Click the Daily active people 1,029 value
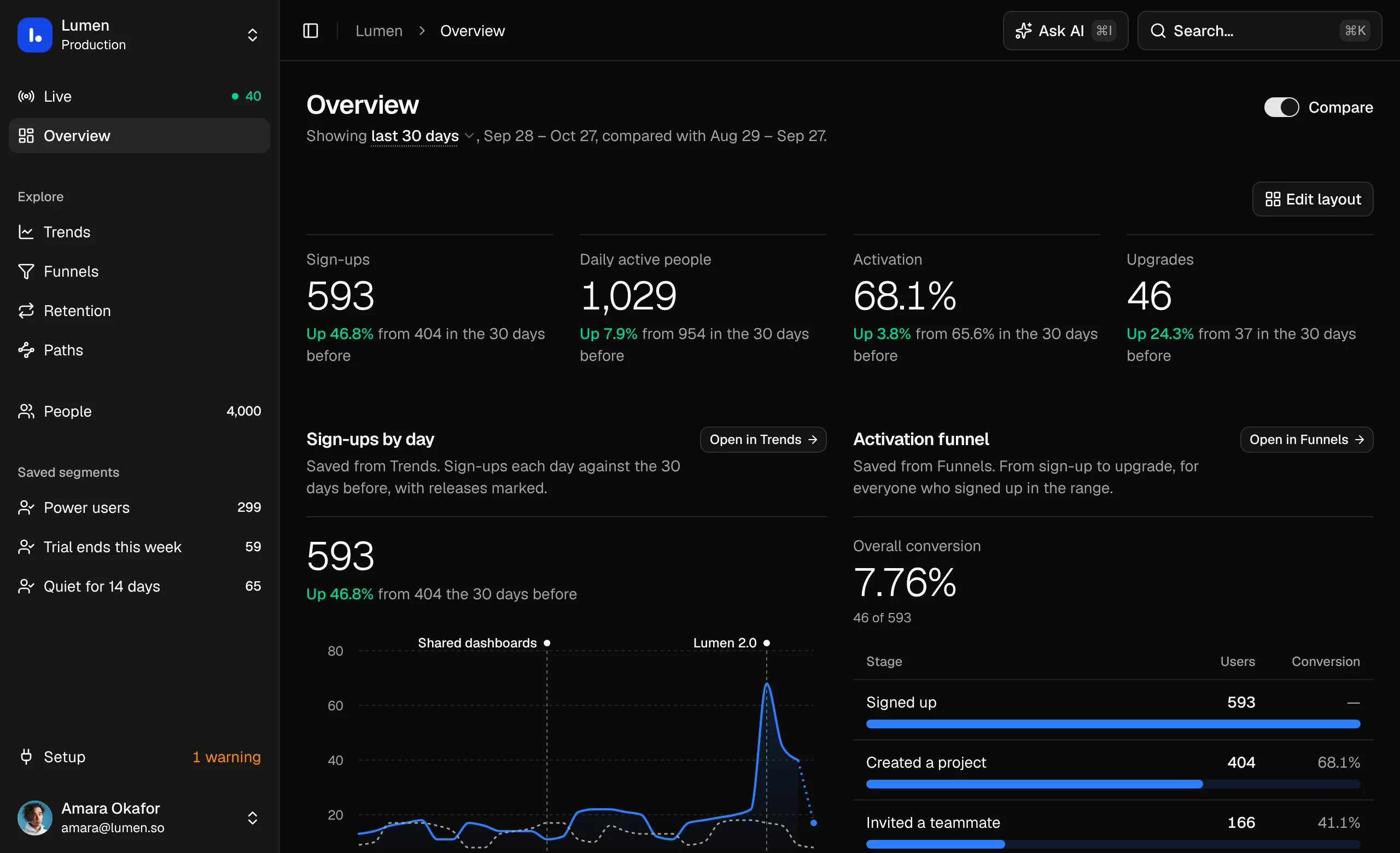The height and width of the screenshot is (853, 1400). tap(628, 296)
